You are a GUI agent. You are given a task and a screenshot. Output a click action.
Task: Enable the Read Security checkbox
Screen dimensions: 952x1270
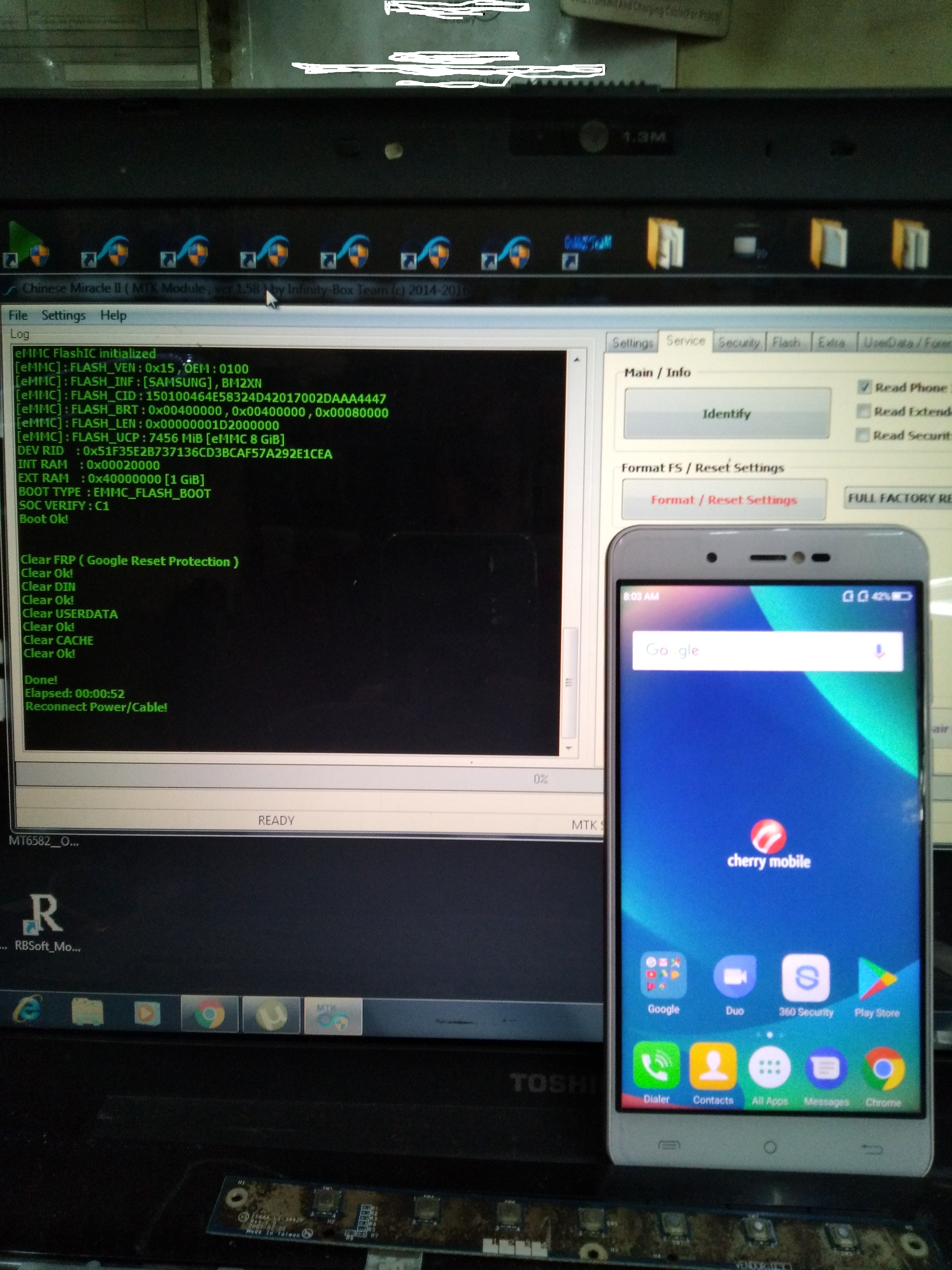pos(862,435)
